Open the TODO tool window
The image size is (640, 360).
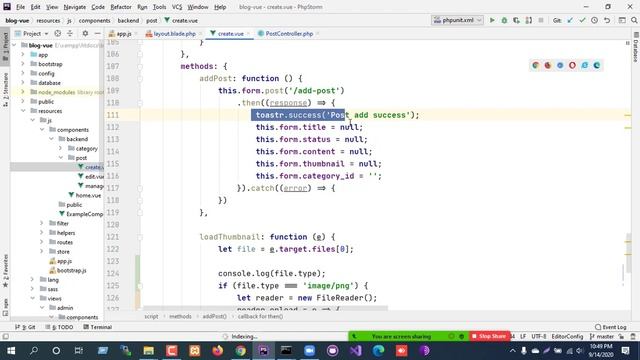pyautogui.click(x=59, y=327)
